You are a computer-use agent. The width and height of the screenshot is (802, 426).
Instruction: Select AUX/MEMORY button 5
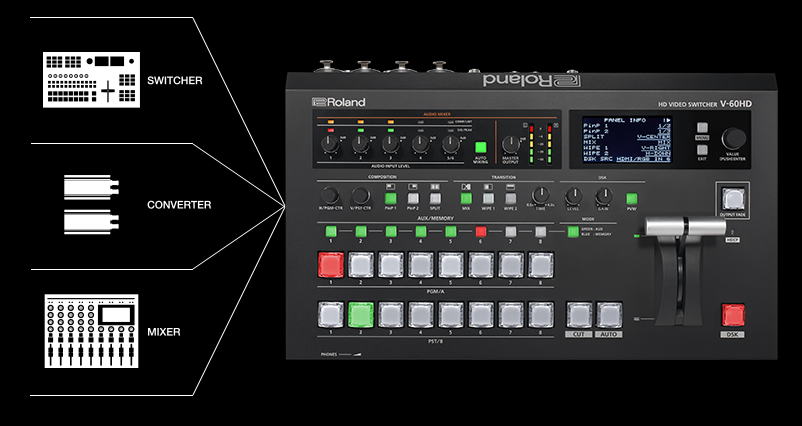coord(451,232)
